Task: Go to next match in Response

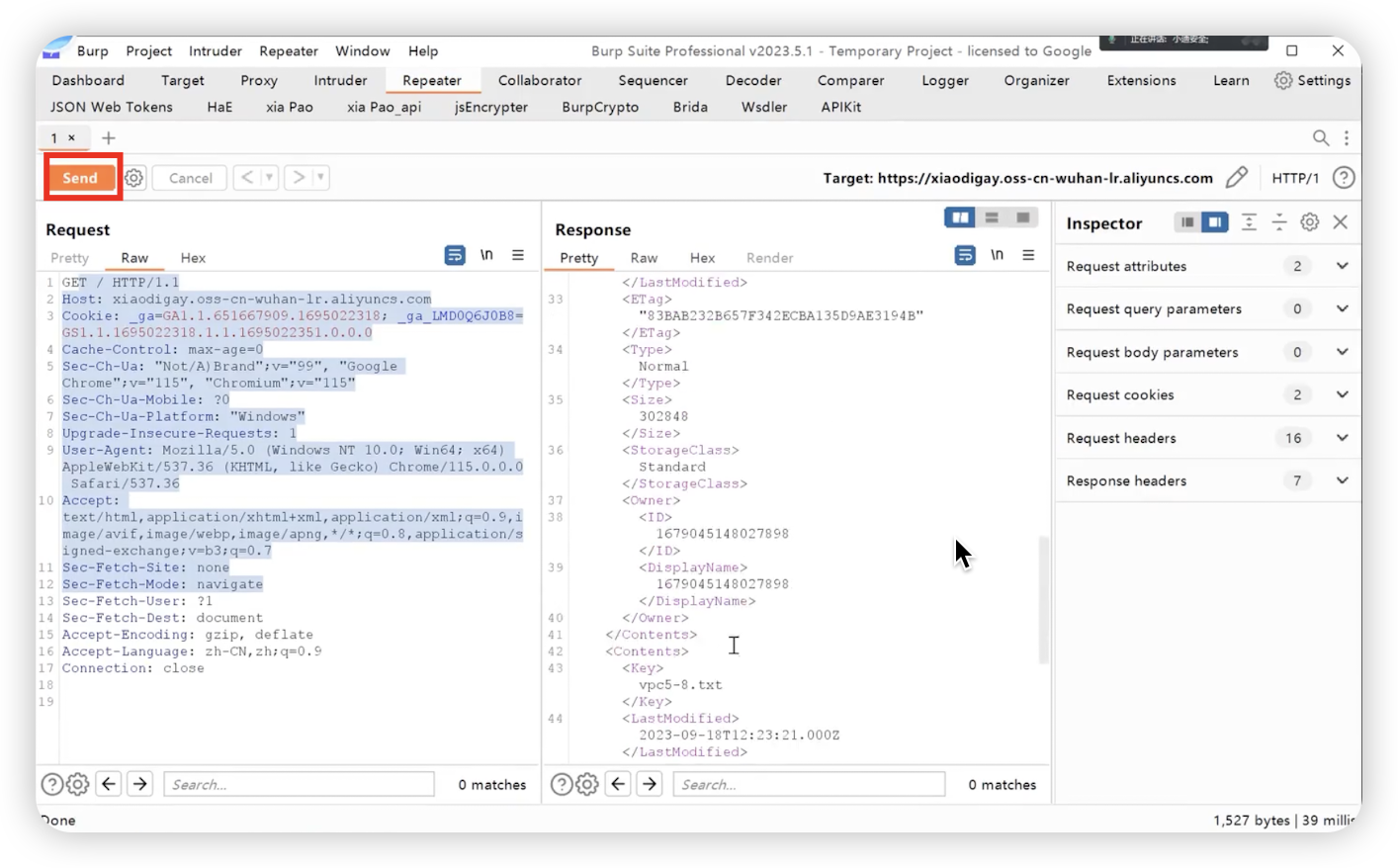Action: (x=650, y=784)
